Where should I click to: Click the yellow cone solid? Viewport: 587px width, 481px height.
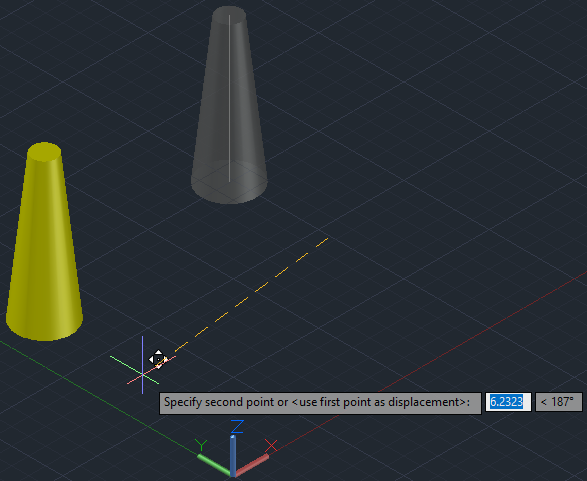pyautogui.click(x=44, y=241)
